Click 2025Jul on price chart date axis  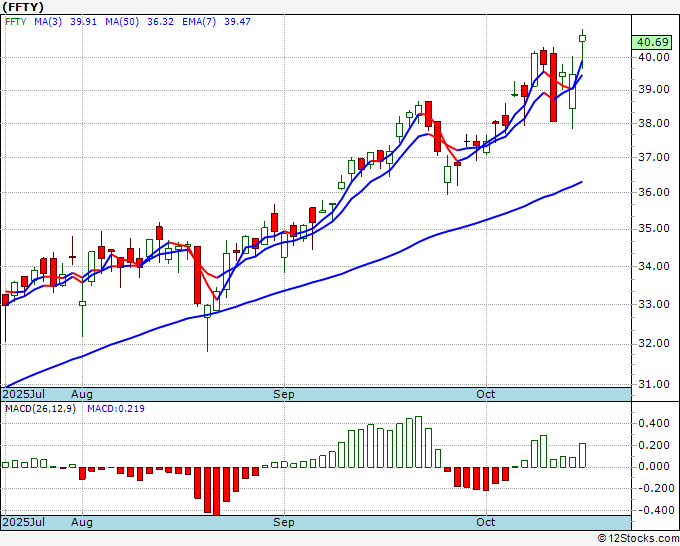click(x=24, y=394)
